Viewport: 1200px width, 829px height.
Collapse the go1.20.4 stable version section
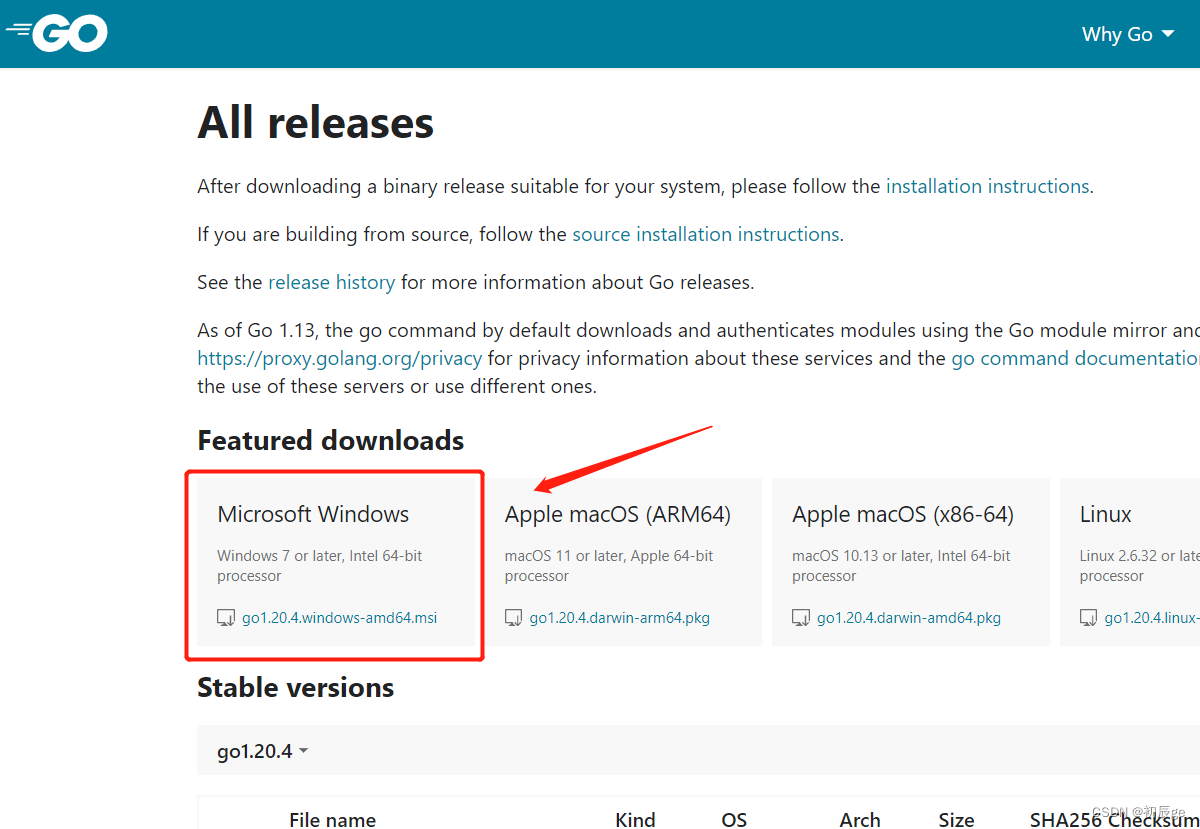[x=262, y=751]
